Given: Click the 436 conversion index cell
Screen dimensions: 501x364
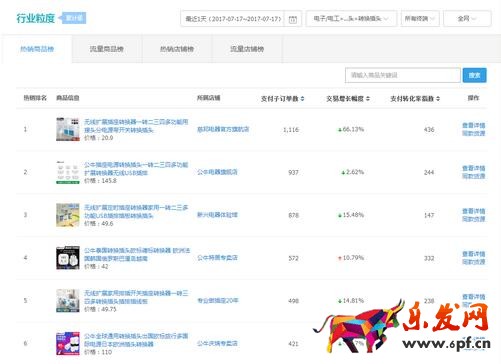Looking at the screenshot, I should 429,130.
